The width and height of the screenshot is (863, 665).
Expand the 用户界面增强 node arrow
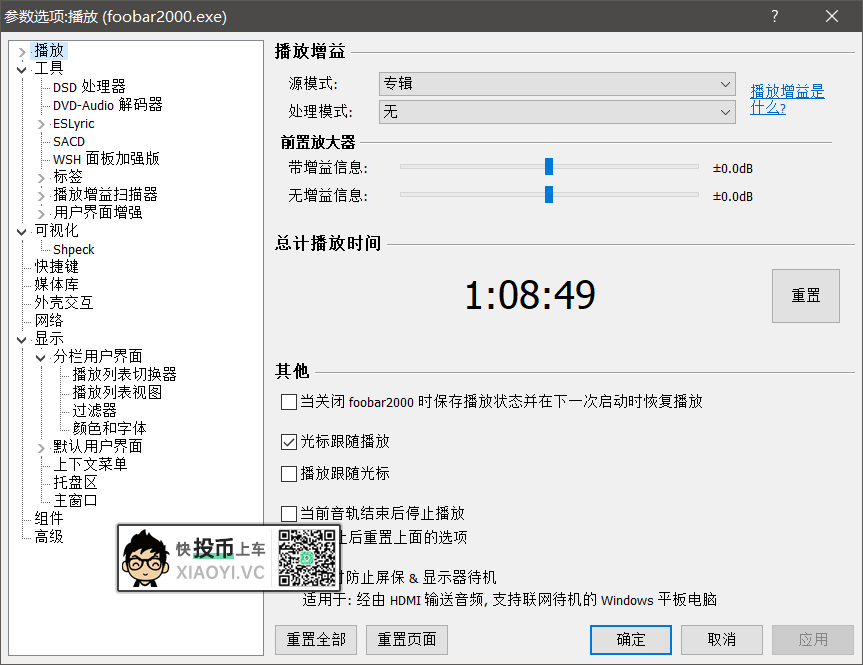pyautogui.click(x=41, y=214)
